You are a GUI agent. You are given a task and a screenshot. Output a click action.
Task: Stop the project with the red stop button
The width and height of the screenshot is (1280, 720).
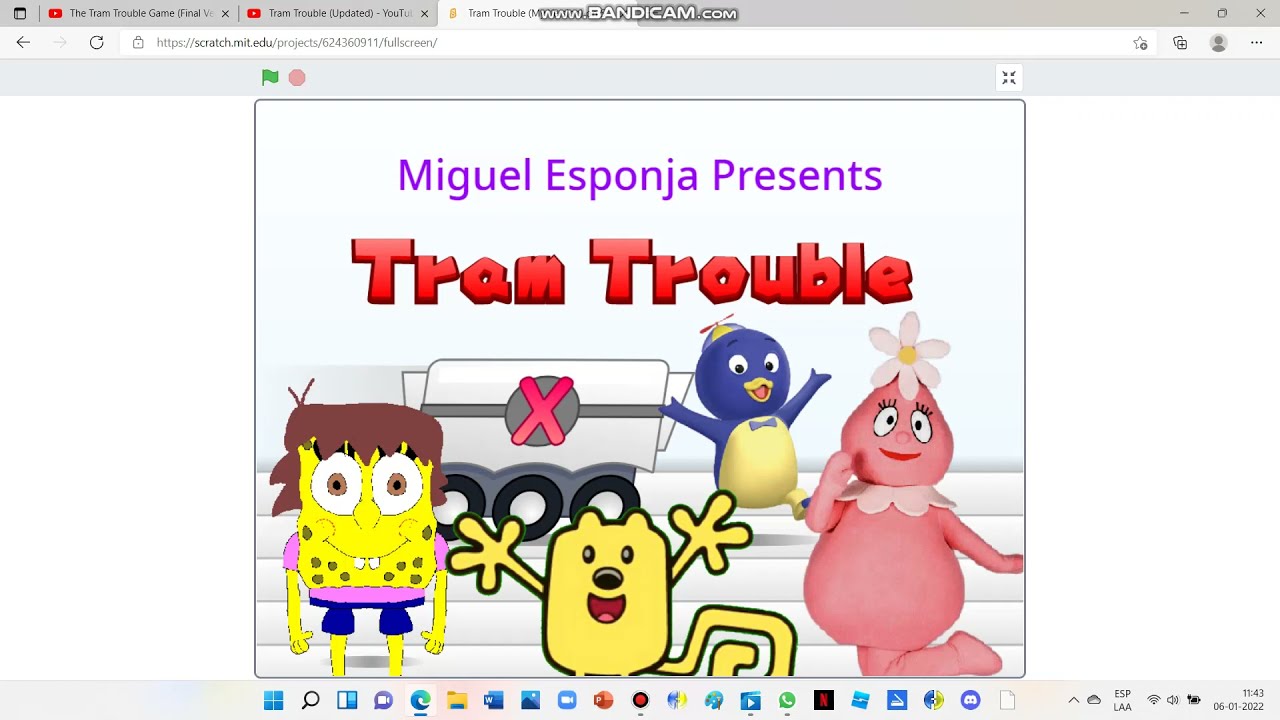click(x=297, y=78)
